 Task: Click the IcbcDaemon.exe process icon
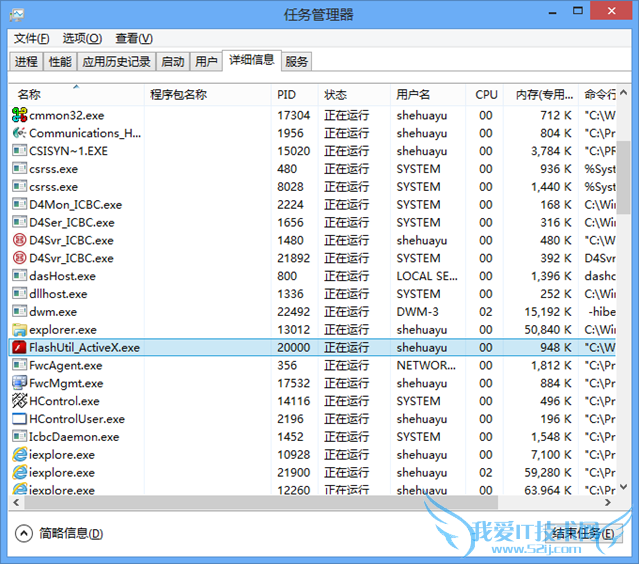pos(19,437)
